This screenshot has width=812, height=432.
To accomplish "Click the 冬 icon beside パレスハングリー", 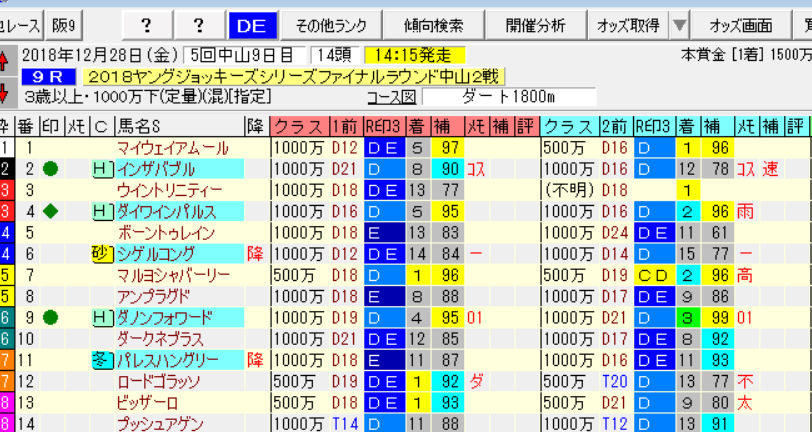I will pyautogui.click(x=103, y=360).
